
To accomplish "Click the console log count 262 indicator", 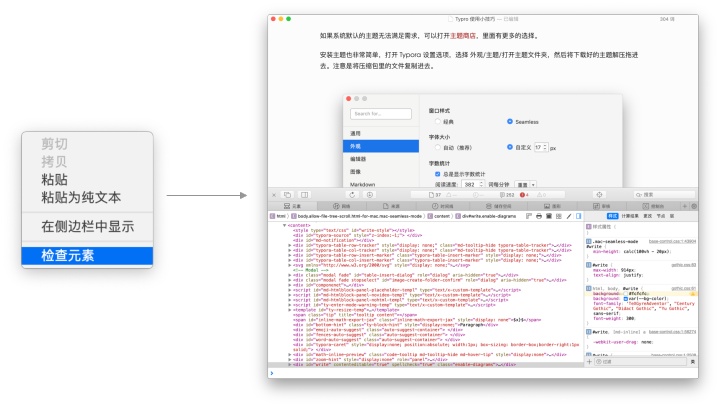I will point(507,195).
